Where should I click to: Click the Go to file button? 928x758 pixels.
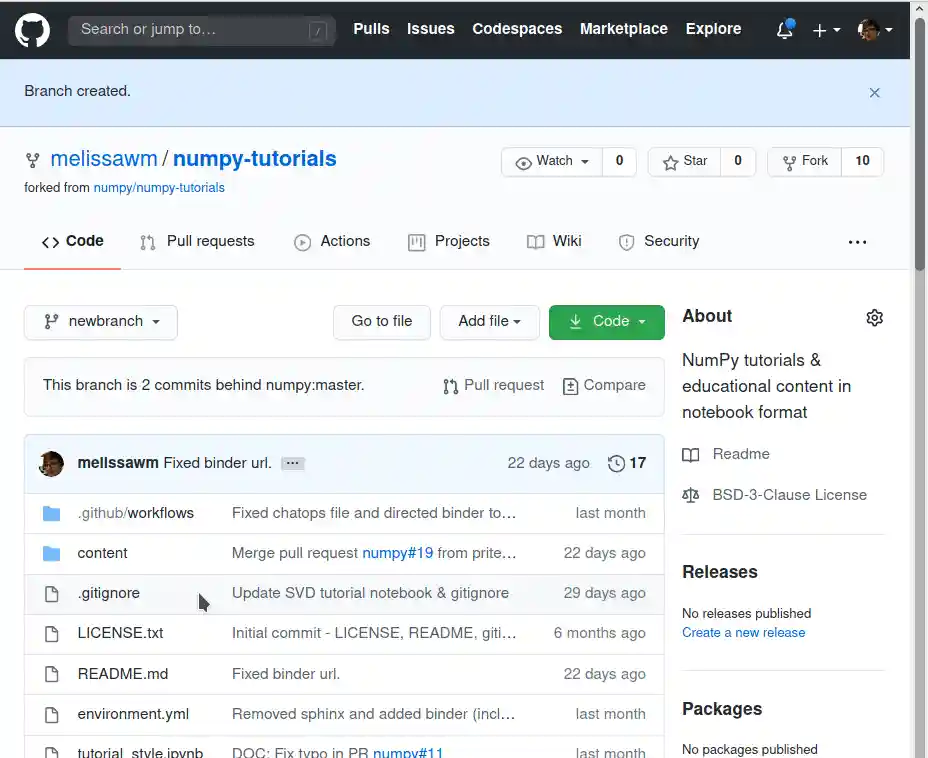[x=382, y=322]
